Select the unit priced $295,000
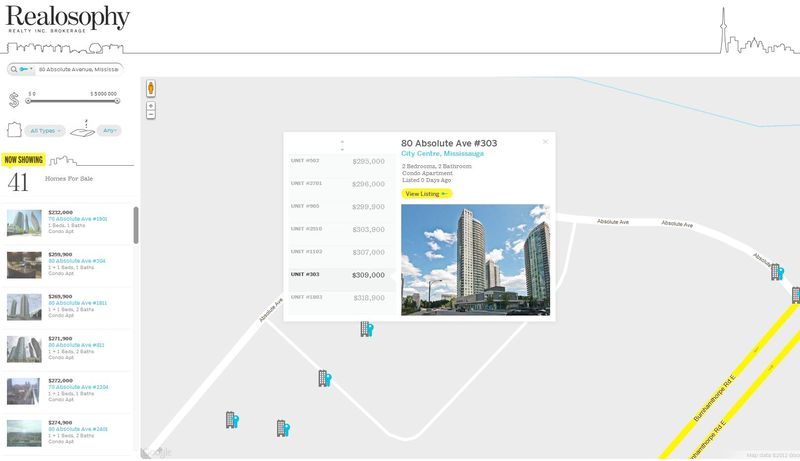Image resolution: width=800 pixels, height=461 pixels. click(x=342, y=161)
